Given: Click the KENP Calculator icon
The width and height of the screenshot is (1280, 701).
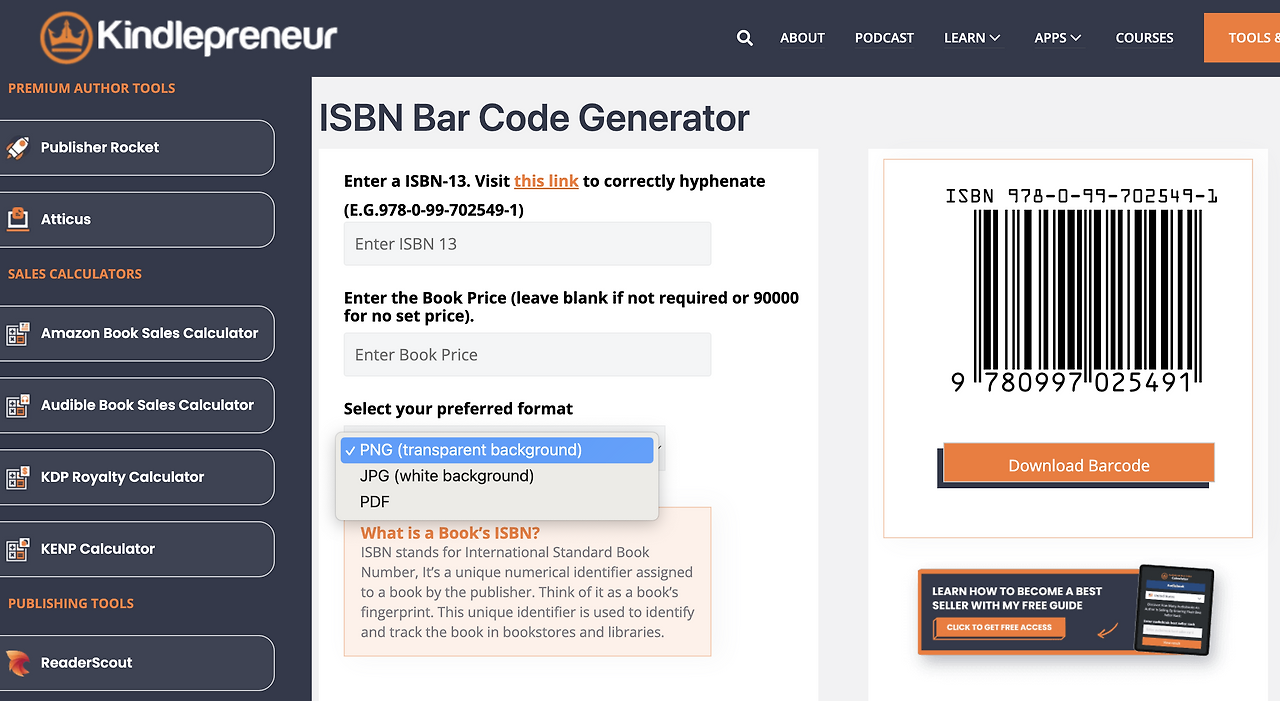Looking at the screenshot, I should 17,550.
